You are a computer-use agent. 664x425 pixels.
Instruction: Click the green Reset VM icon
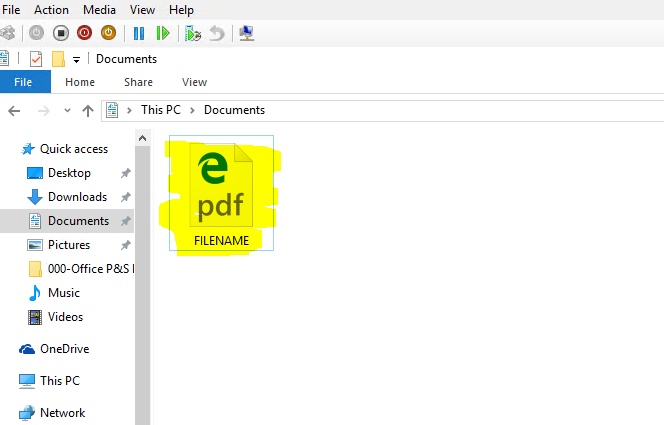163,33
